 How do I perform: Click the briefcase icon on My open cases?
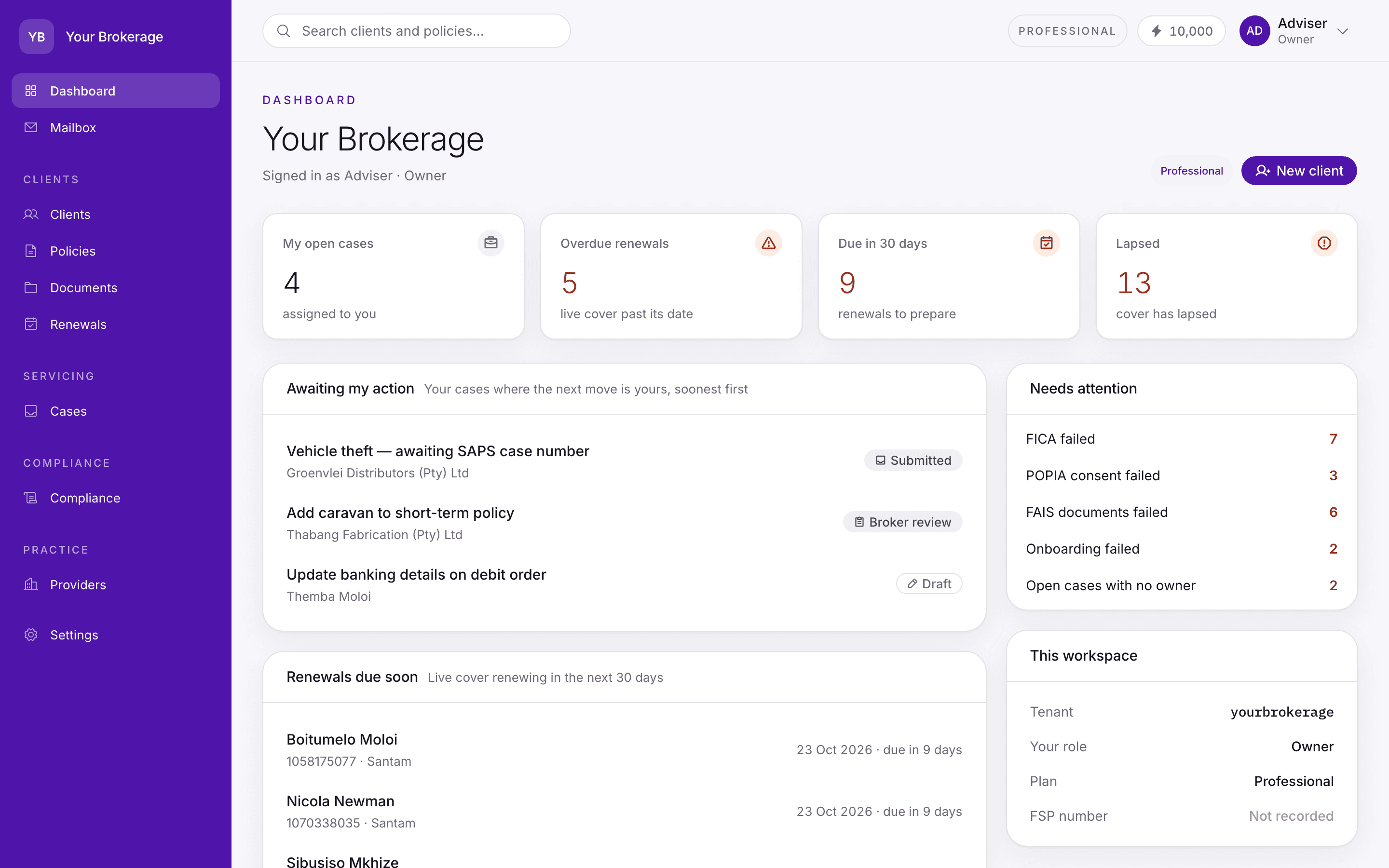(x=491, y=243)
